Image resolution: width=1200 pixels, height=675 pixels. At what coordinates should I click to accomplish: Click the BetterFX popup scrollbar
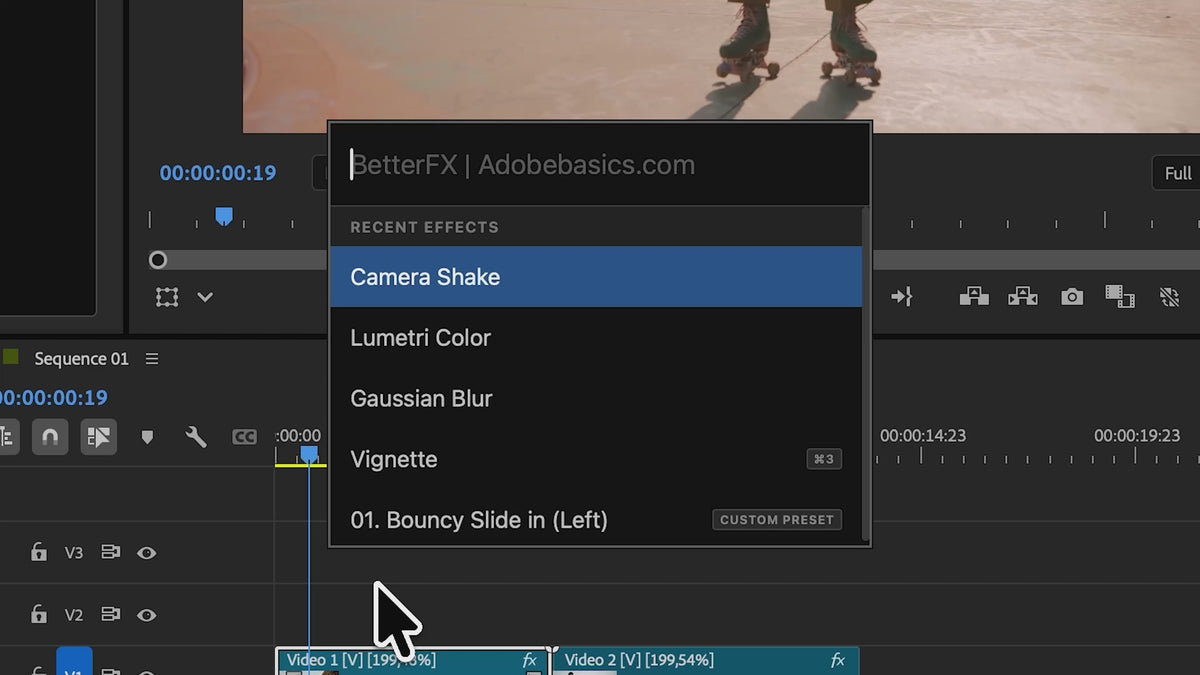(x=866, y=375)
